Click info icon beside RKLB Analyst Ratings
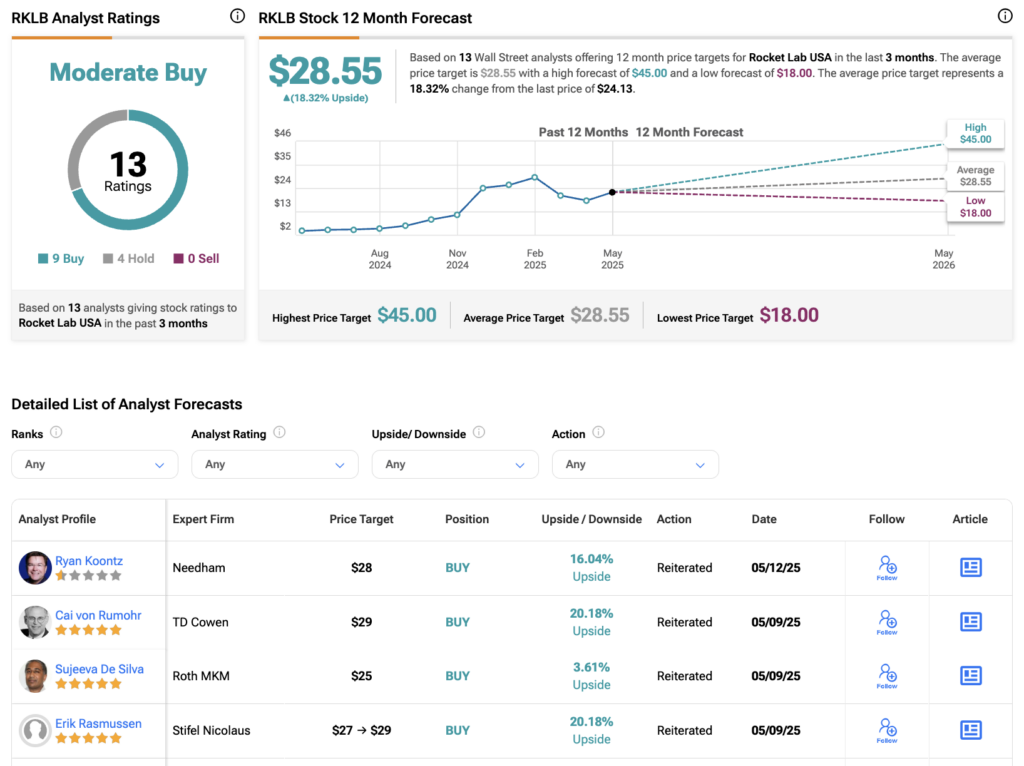1024x766 pixels. 237,16
